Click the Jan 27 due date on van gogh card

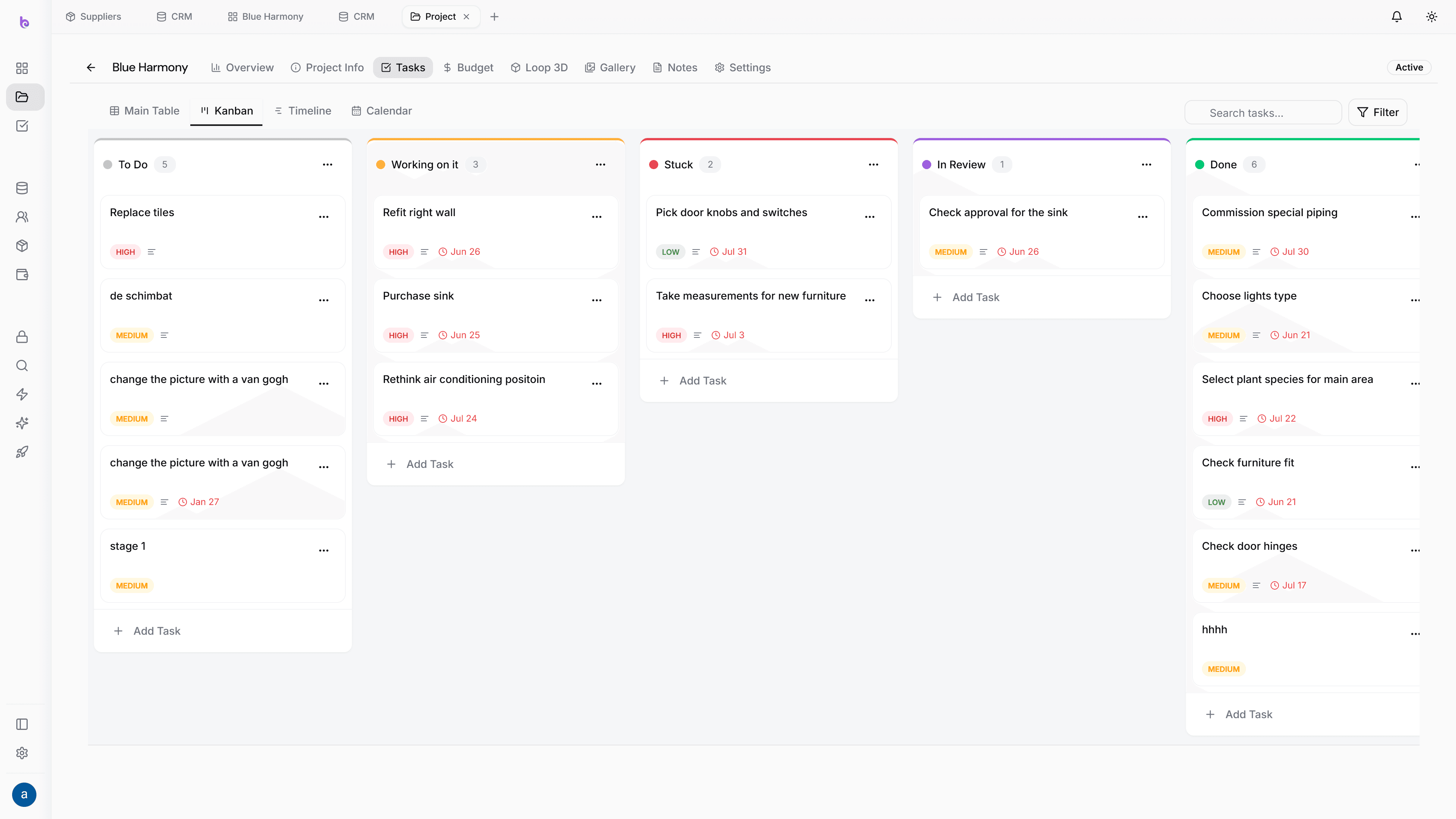(199, 502)
